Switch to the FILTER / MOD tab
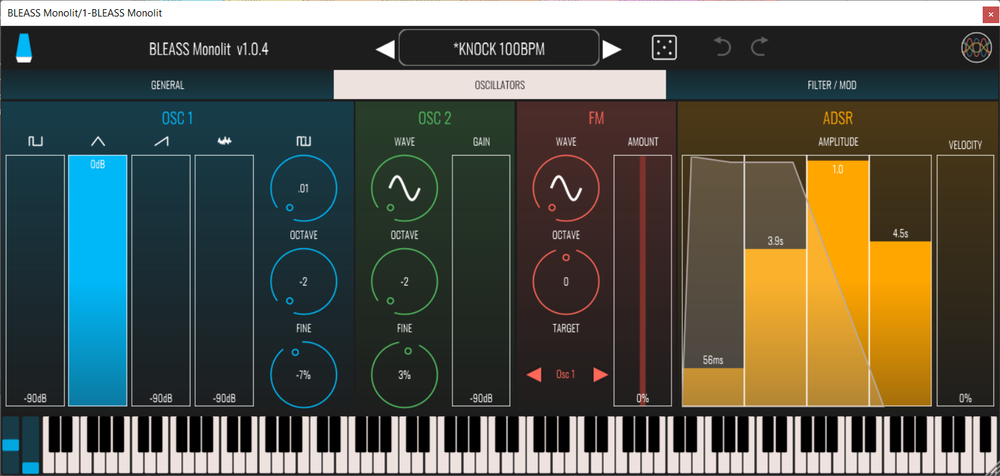1000x476 pixels. click(x=832, y=85)
